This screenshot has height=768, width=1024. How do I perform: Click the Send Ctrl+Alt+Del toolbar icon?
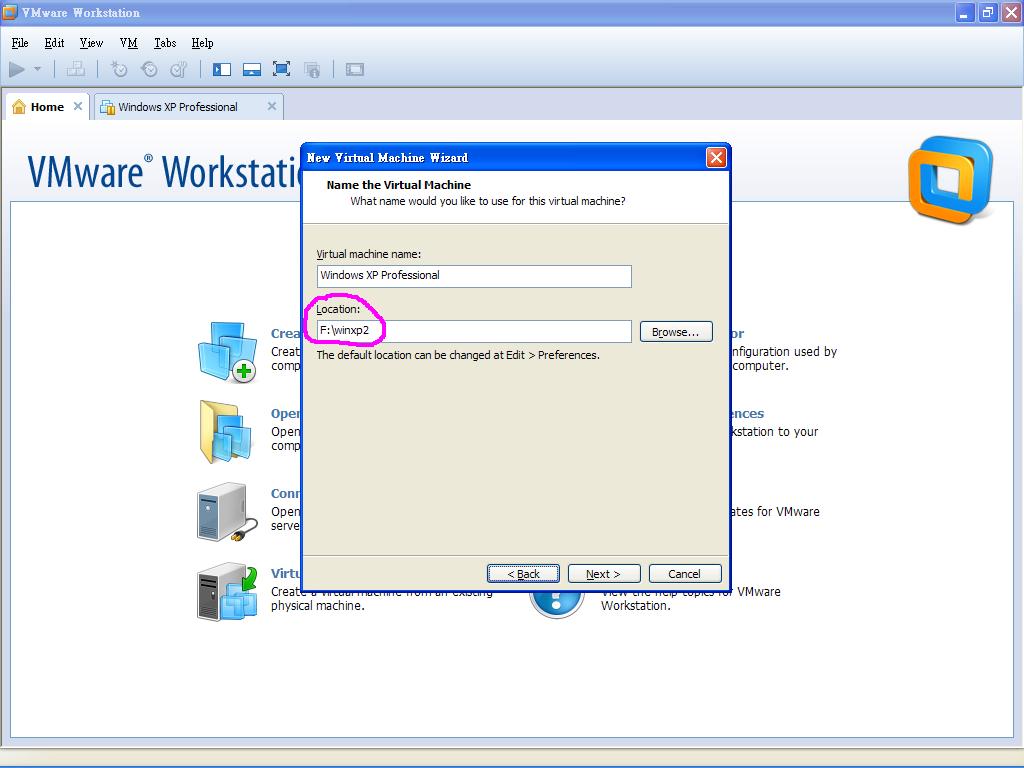76,69
